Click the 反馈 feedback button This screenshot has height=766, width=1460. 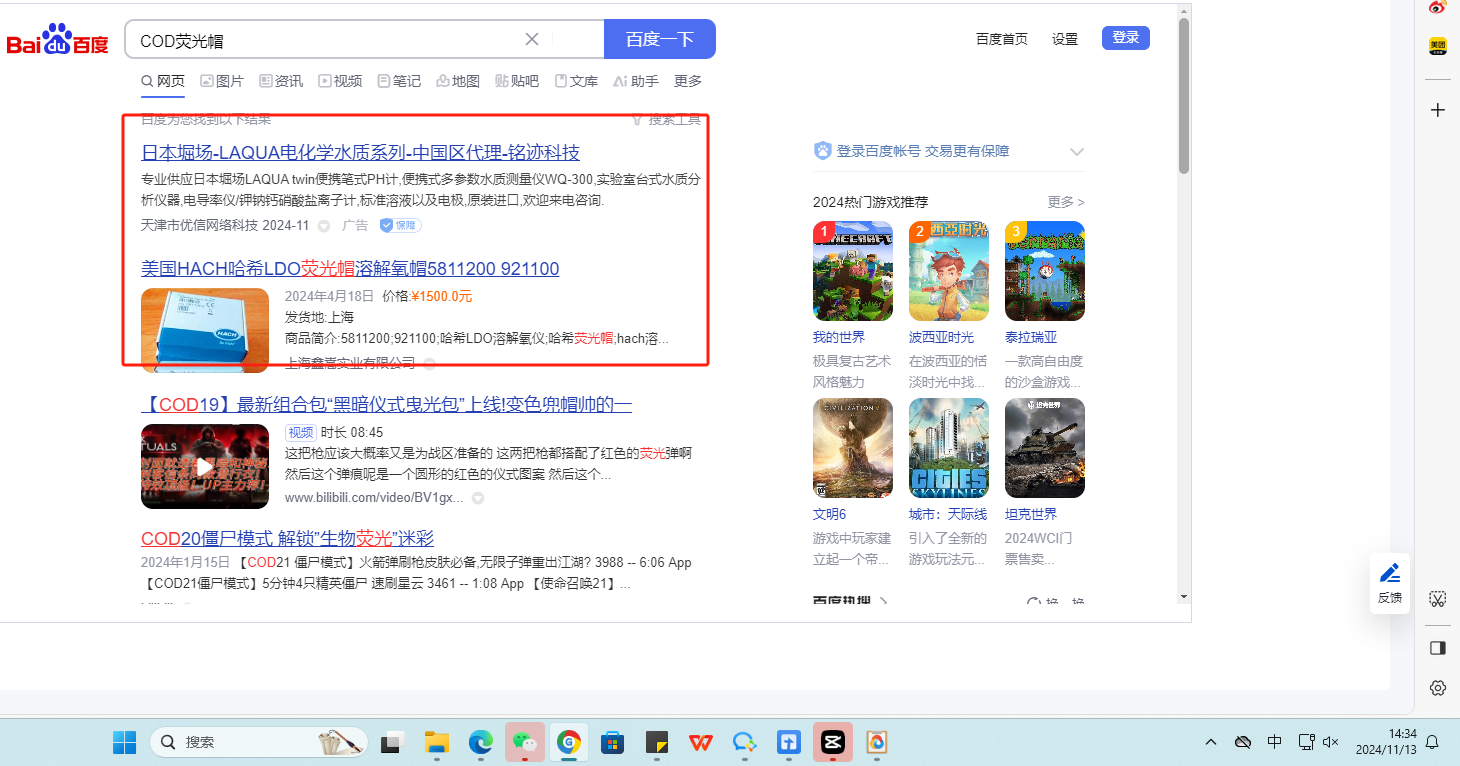tap(1390, 583)
